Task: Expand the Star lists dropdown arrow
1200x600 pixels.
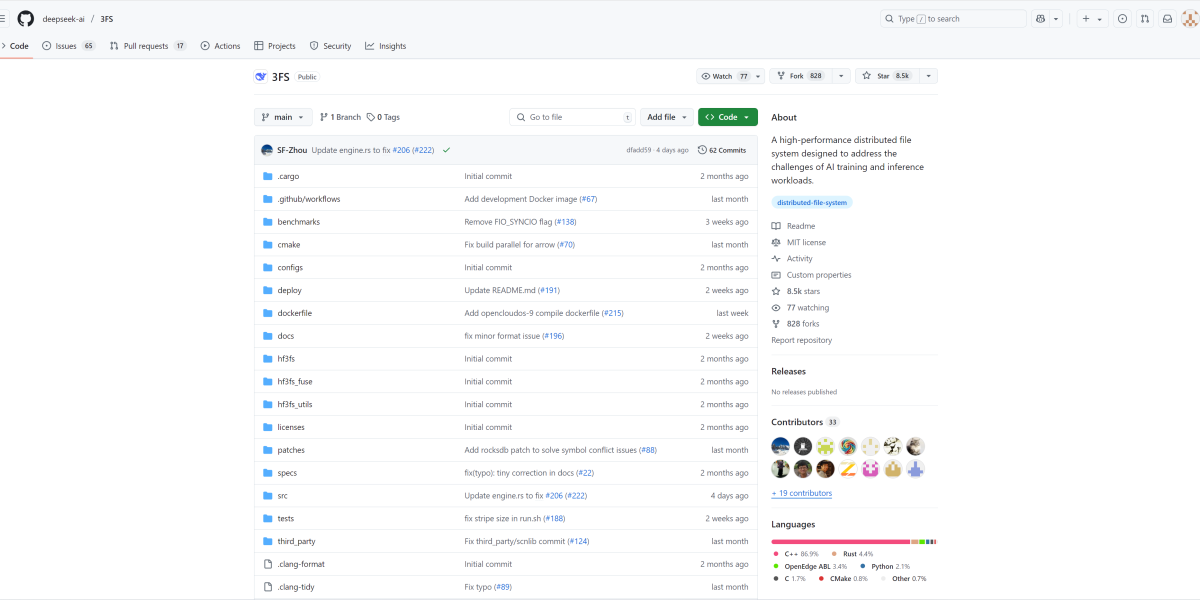Action: coord(929,76)
